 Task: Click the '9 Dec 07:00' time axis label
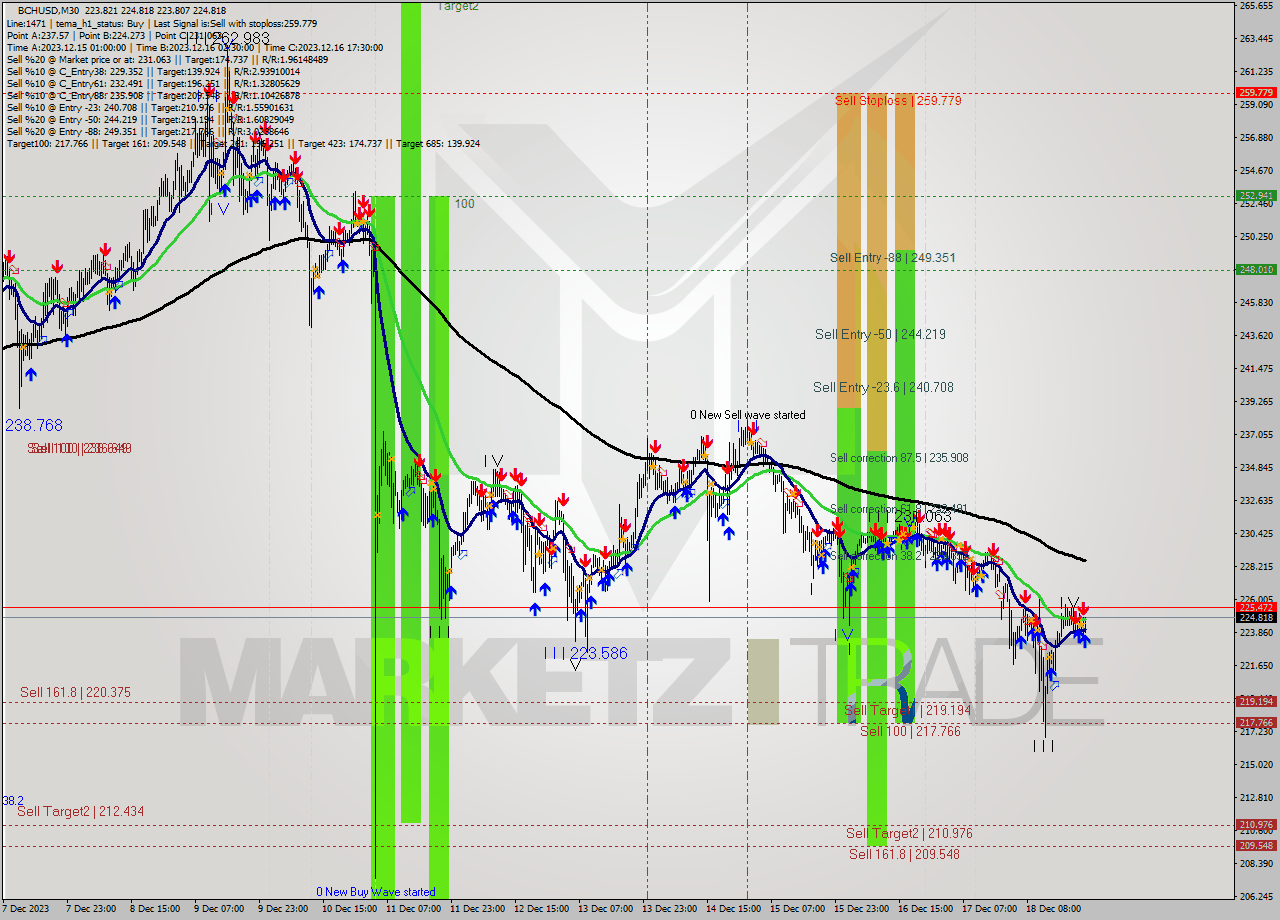[x=218, y=909]
